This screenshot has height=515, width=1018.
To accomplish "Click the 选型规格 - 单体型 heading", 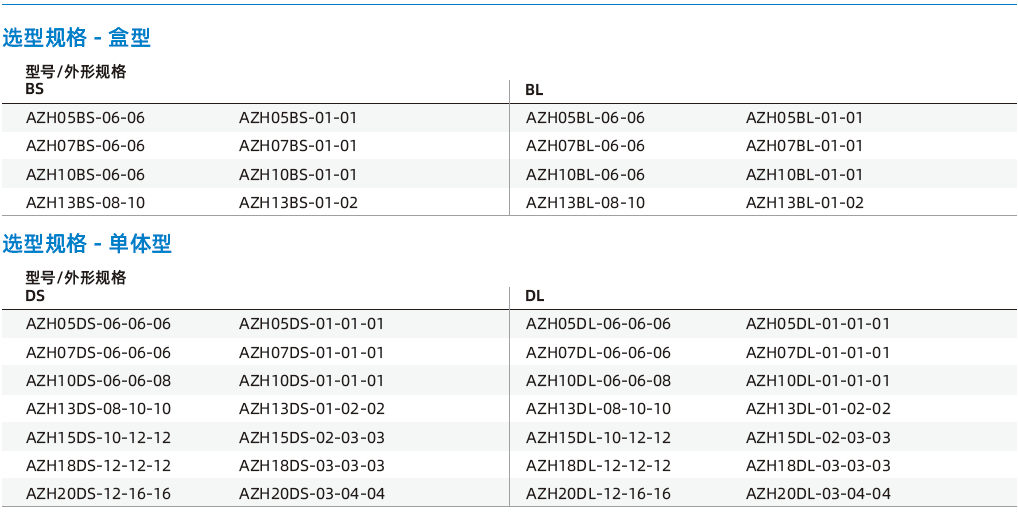I will click(x=87, y=244).
